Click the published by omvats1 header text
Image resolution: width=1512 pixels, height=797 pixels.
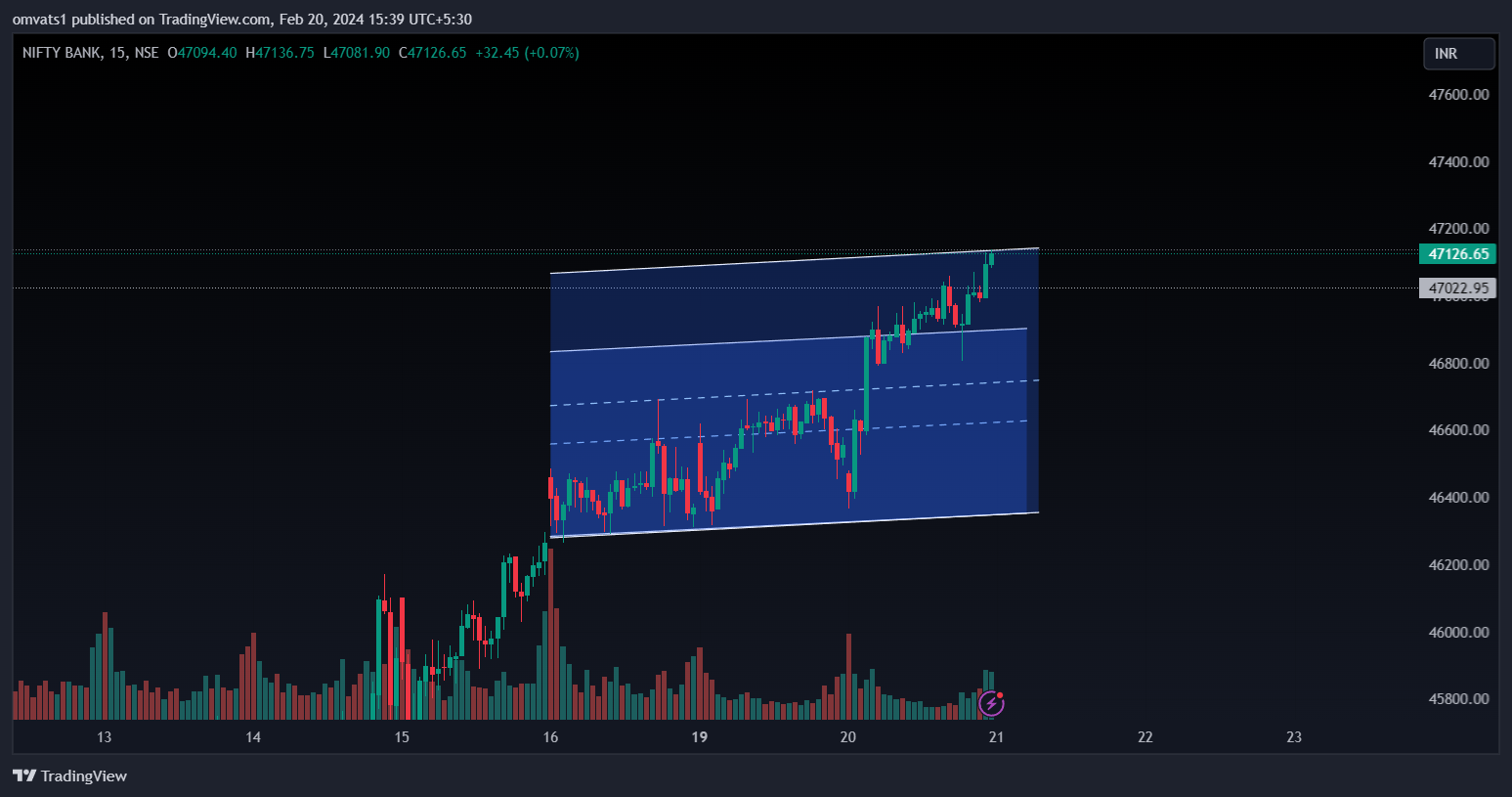coord(242,19)
